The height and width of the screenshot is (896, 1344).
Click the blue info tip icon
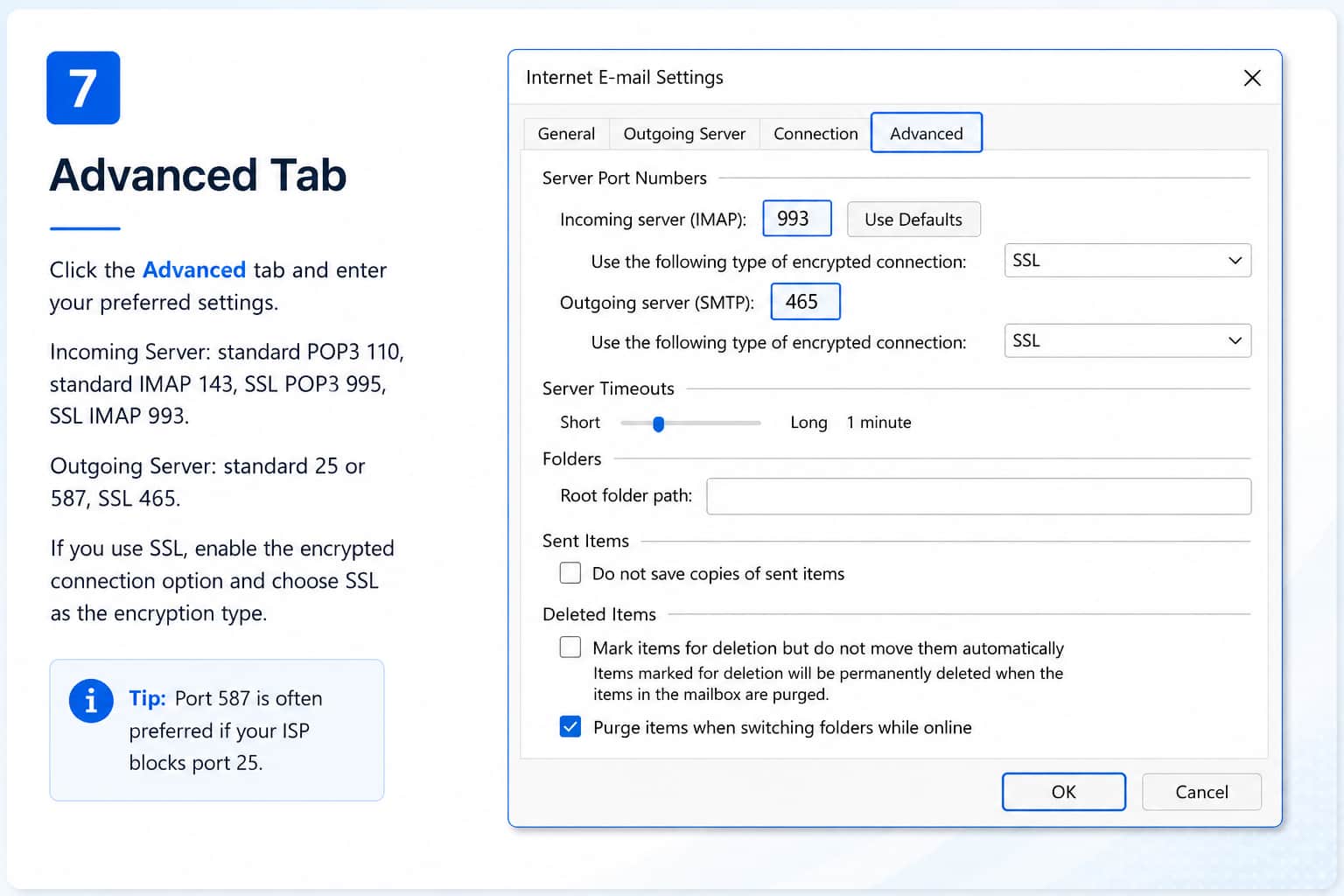coord(91,701)
